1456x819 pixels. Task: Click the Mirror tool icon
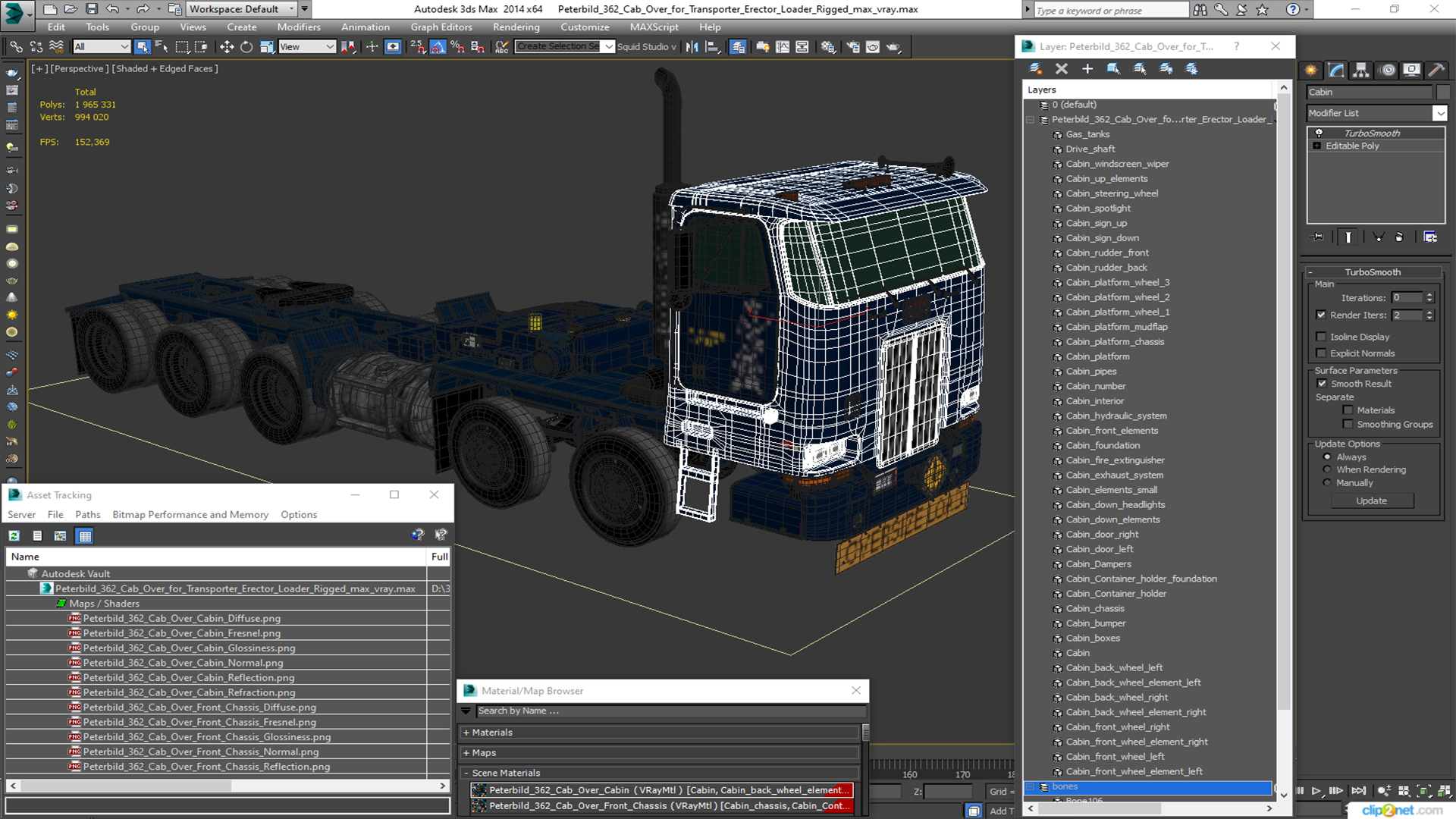(x=692, y=46)
